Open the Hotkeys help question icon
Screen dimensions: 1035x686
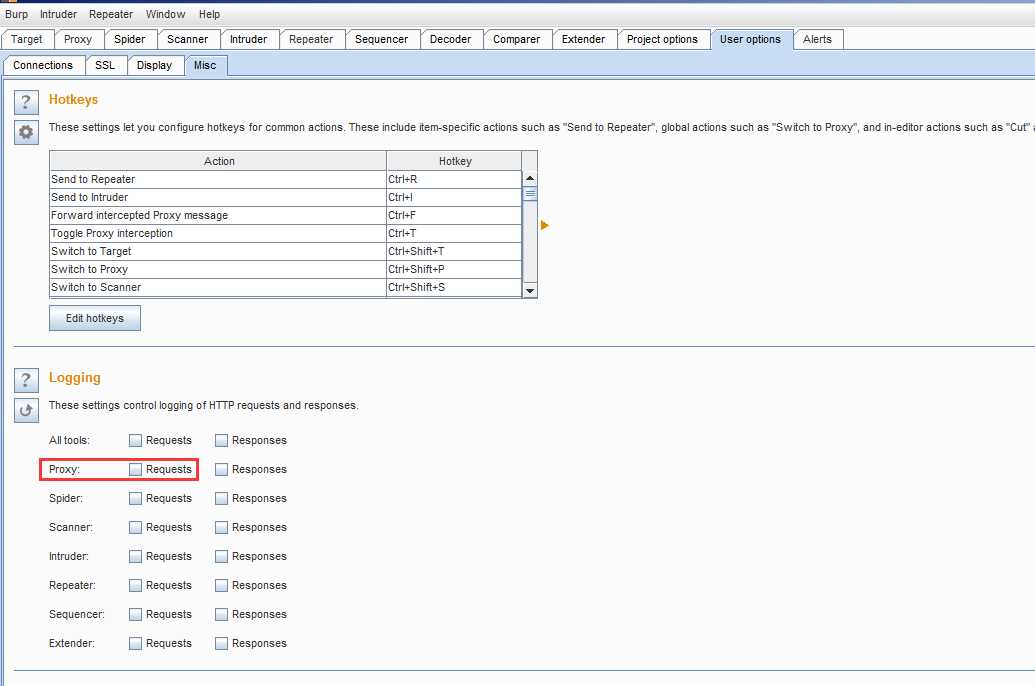tap(26, 102)
